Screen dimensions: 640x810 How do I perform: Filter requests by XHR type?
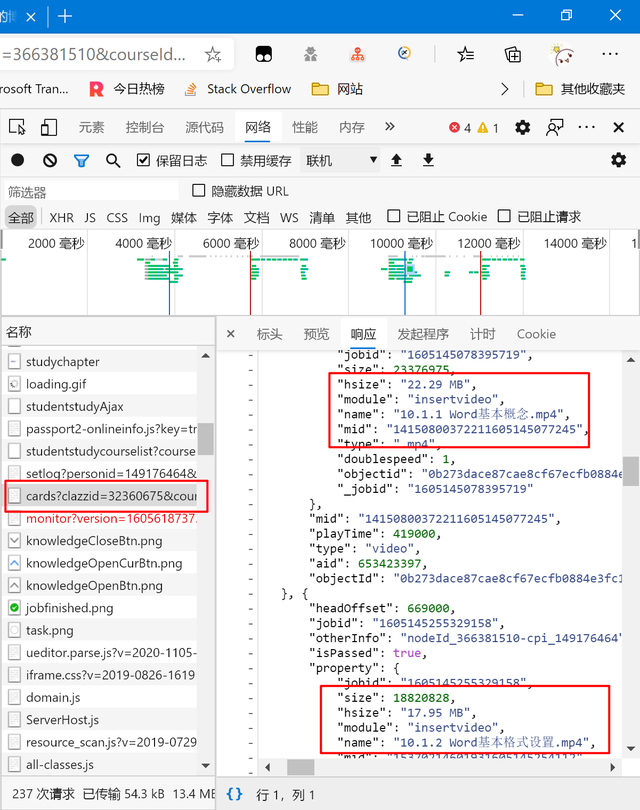(x=61, y=217)
